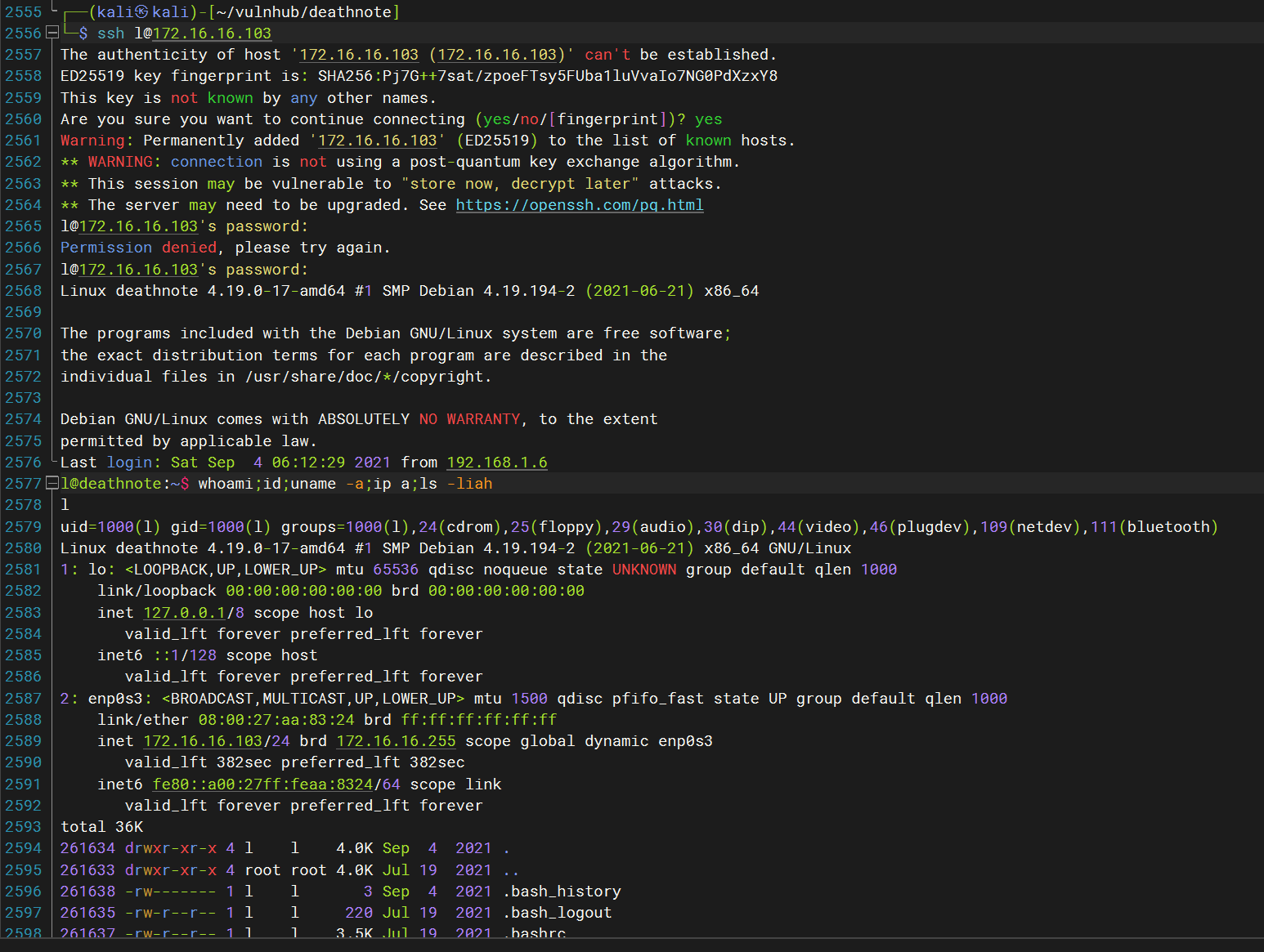Image resolution: width=1264 pixels, height=952 pixels.
Task: Click the Kali symbol in the shell prompt
Action: (141, 12)
